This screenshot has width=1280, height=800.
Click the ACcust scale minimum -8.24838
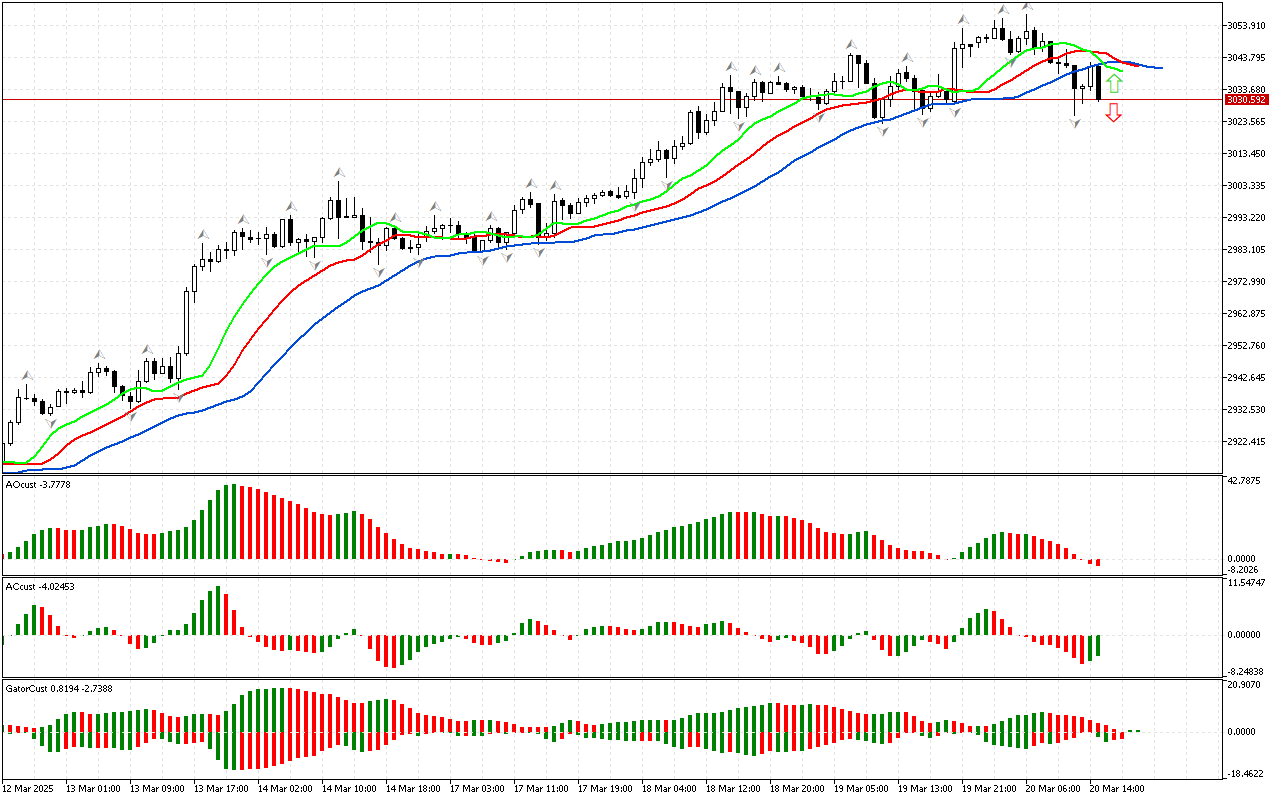tap(1248, 671)
